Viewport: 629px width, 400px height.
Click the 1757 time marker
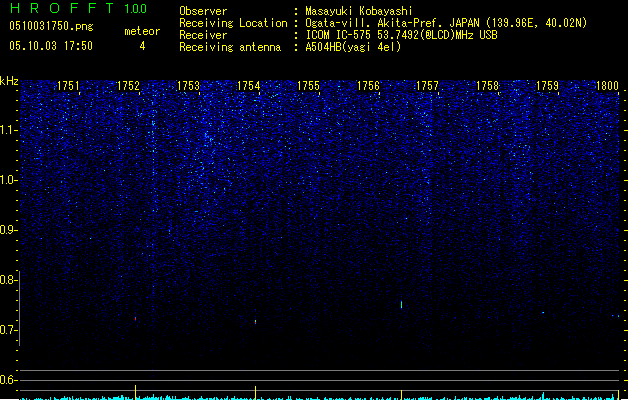(428, 86)
